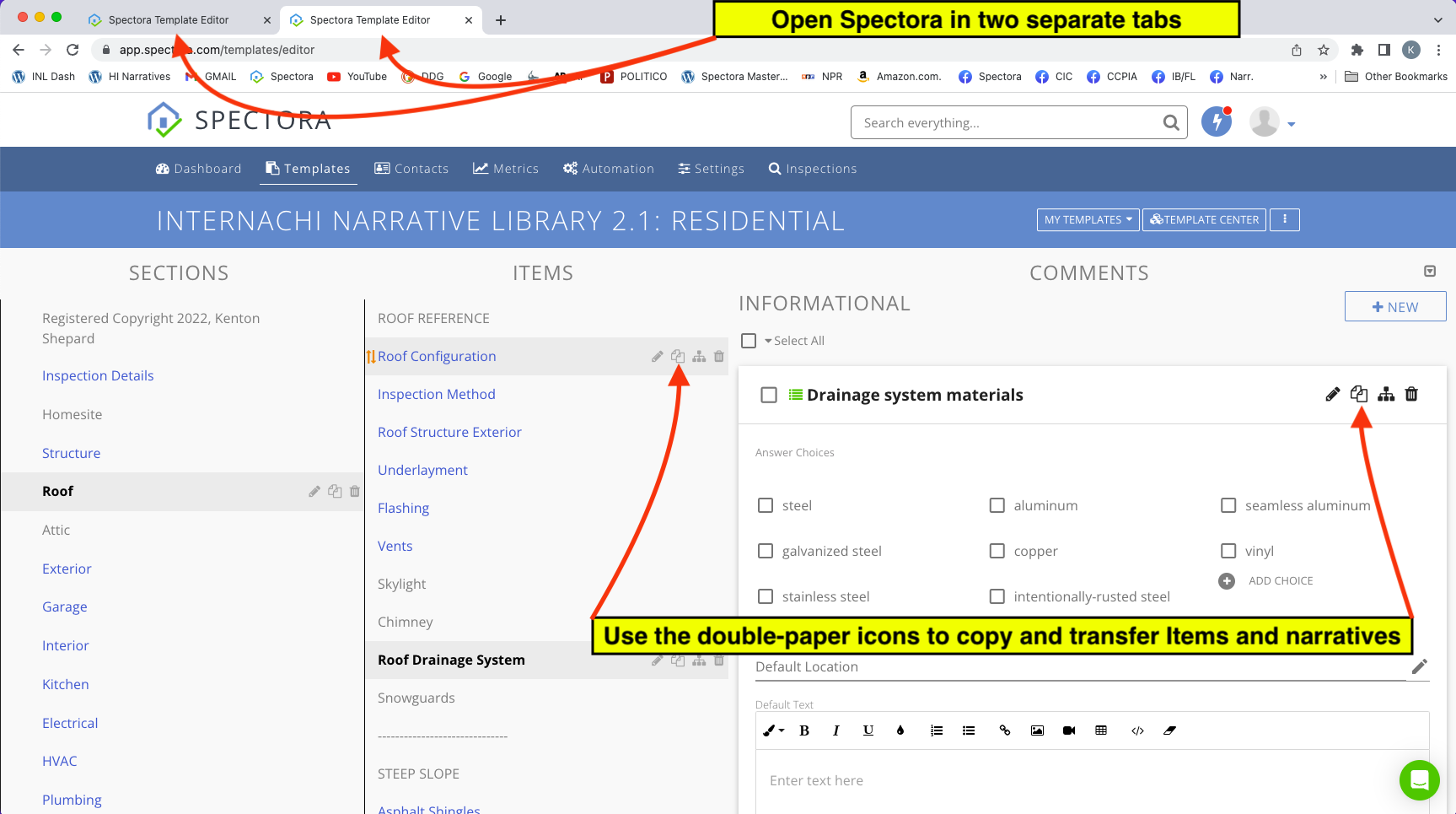Insert an ordered list in the editor
This screenshot has height=814, width=1456.
click(937, 730)
